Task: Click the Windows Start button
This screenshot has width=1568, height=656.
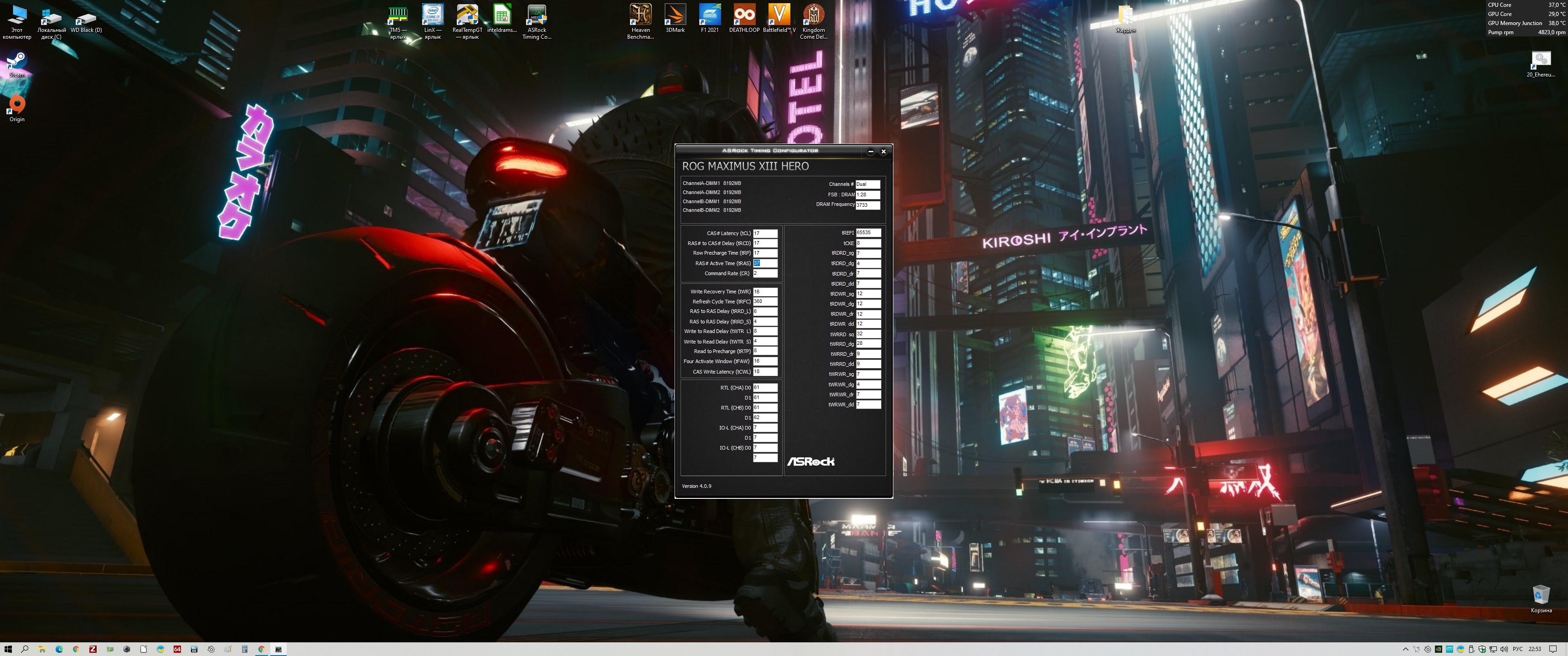Action: (x=8, y=649)
